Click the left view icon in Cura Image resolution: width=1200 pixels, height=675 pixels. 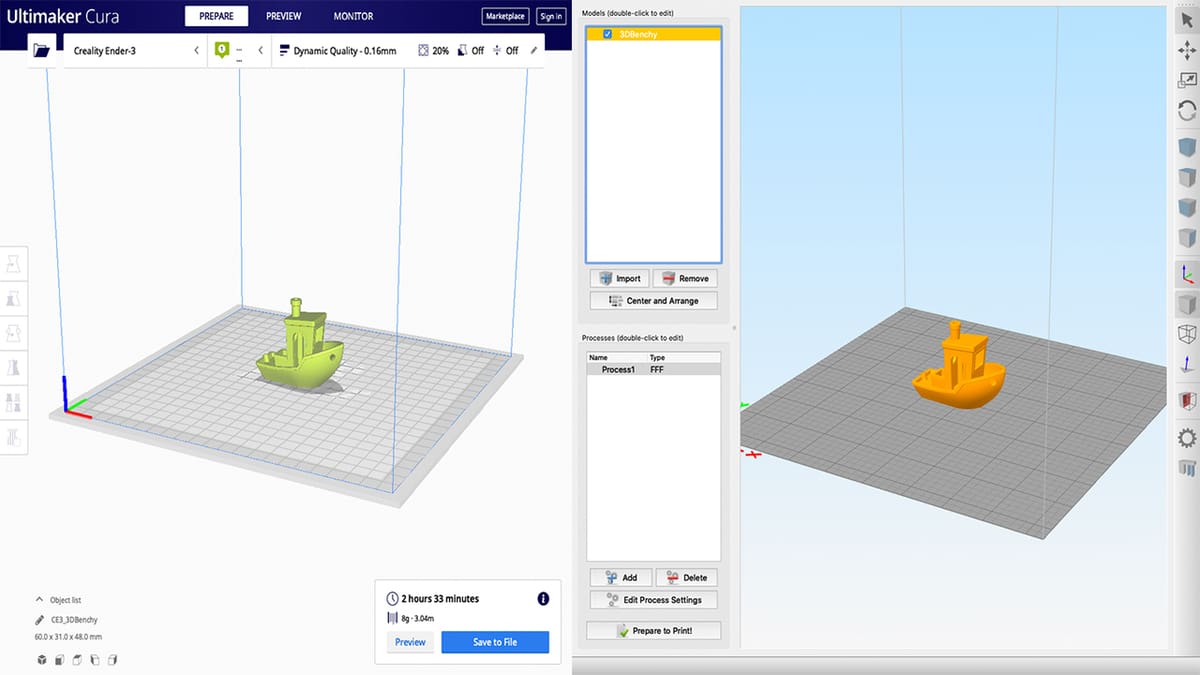[x=95, y=659]
